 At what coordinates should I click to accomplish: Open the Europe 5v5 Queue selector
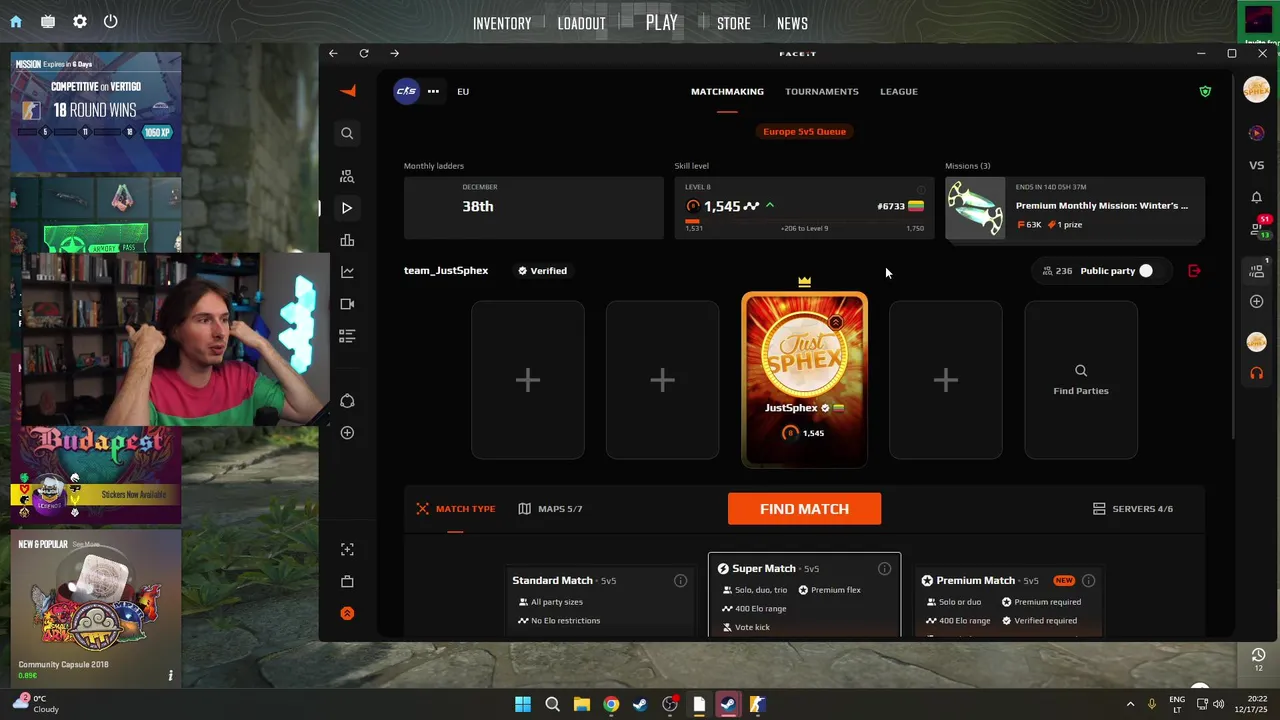(804, 131)
